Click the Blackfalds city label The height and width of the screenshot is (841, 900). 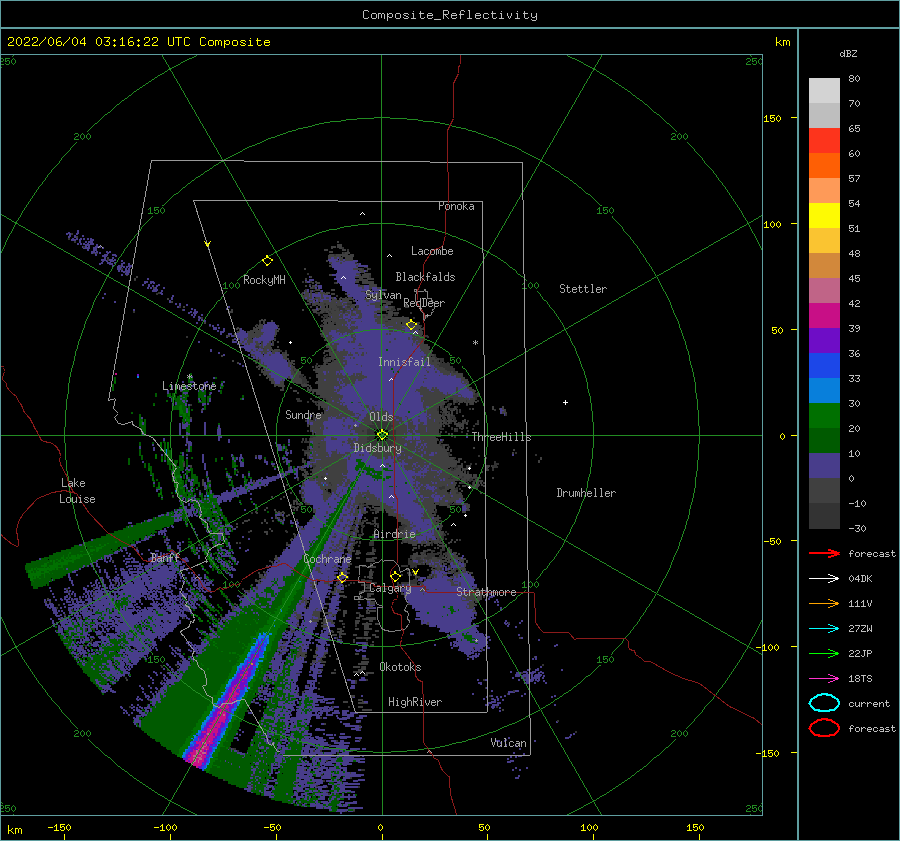[x=425, y=277]
